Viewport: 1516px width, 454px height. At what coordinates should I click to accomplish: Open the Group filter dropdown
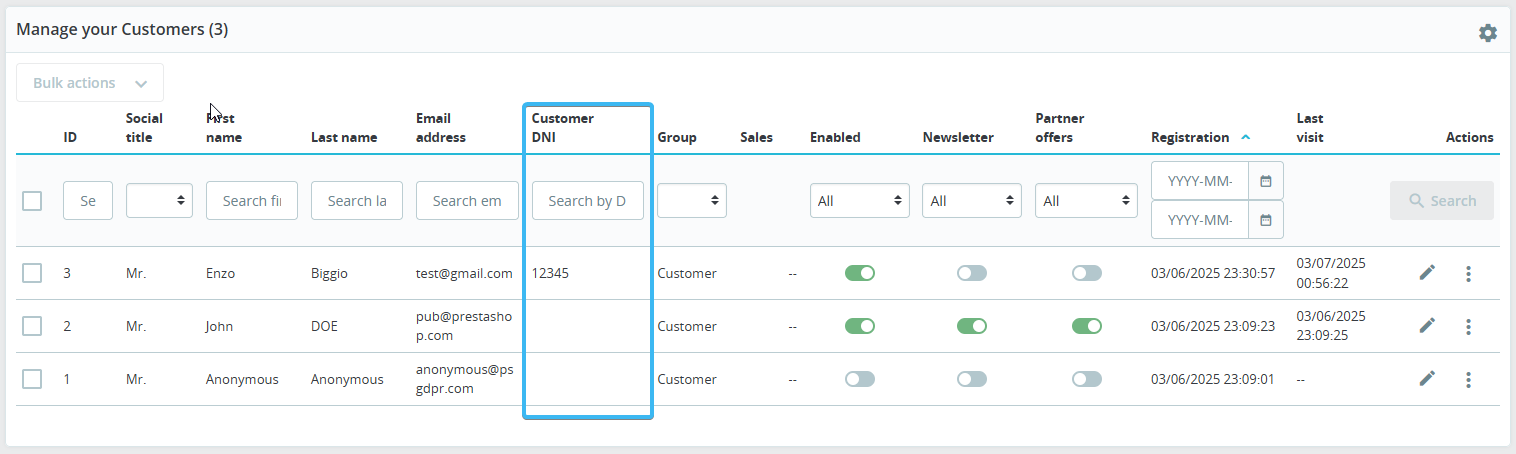(x=691, y=201)
